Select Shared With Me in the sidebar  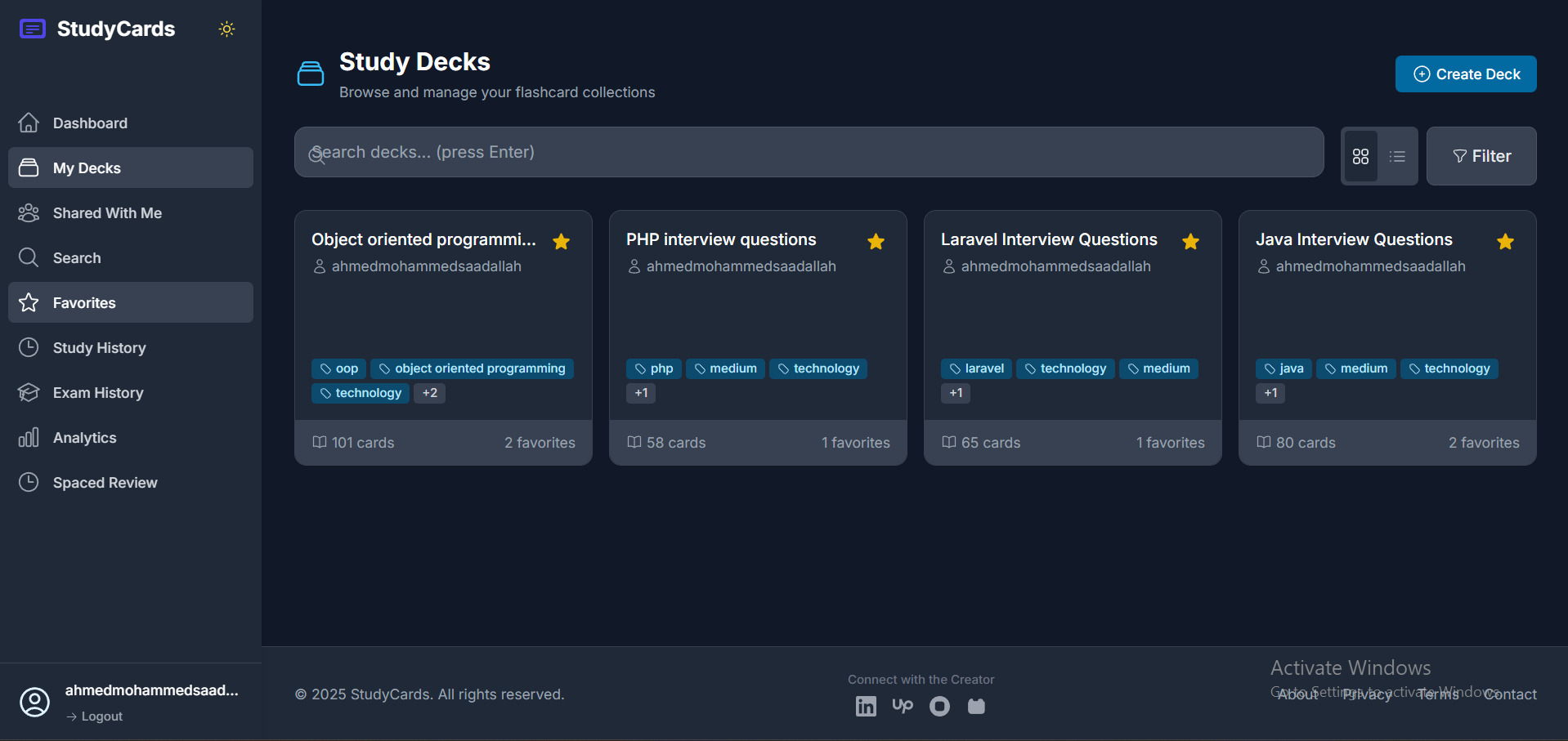[106, 212]
